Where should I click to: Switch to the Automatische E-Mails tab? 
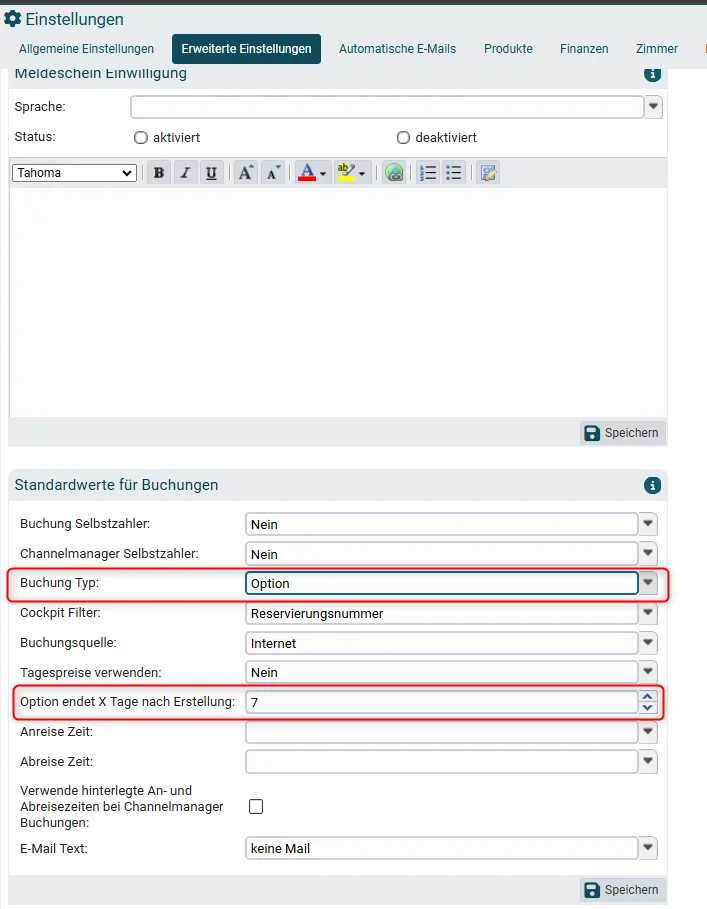click(x=398, y=49)
